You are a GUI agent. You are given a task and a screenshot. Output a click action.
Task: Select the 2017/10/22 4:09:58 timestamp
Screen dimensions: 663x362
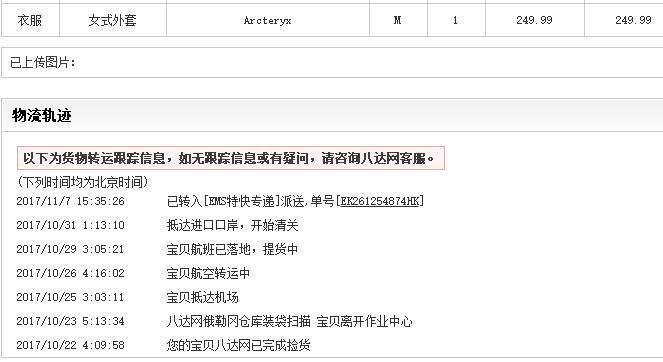pyautogui.click(x=71, y=345)
